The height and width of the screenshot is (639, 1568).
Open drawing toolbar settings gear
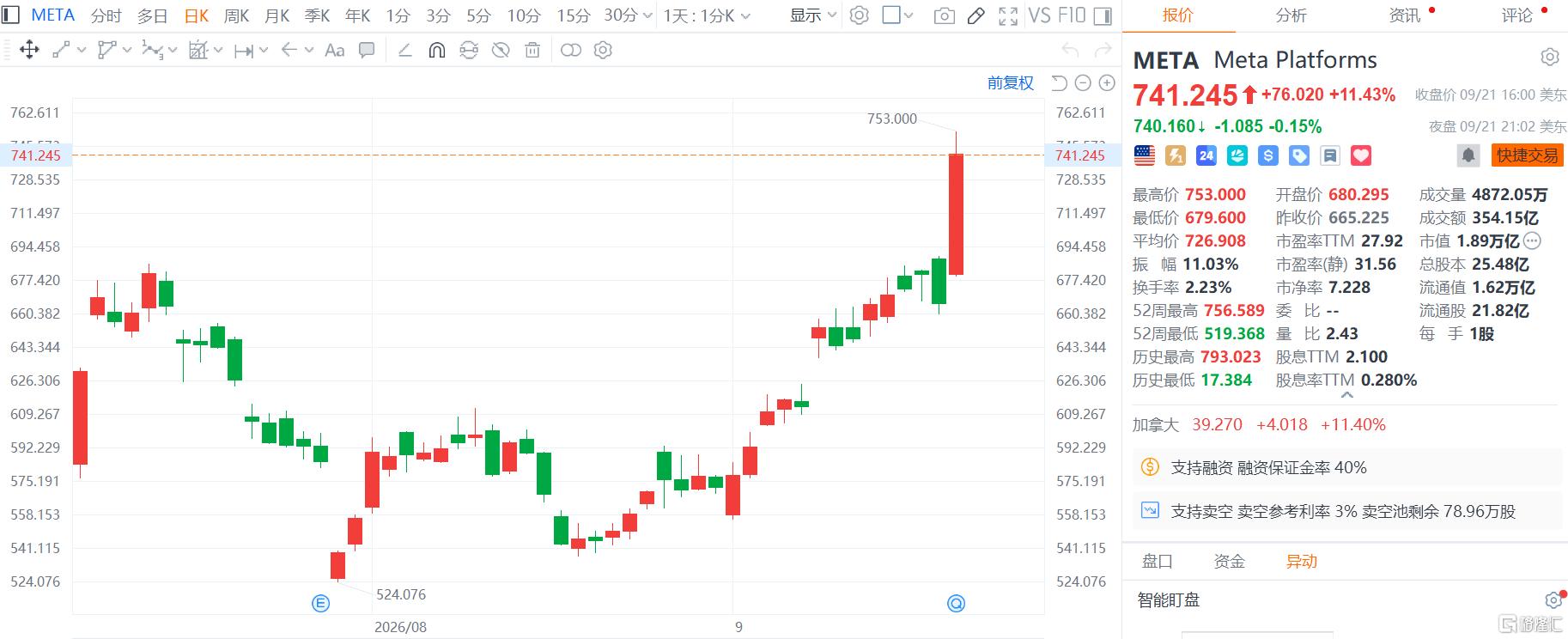click(603, 50)
